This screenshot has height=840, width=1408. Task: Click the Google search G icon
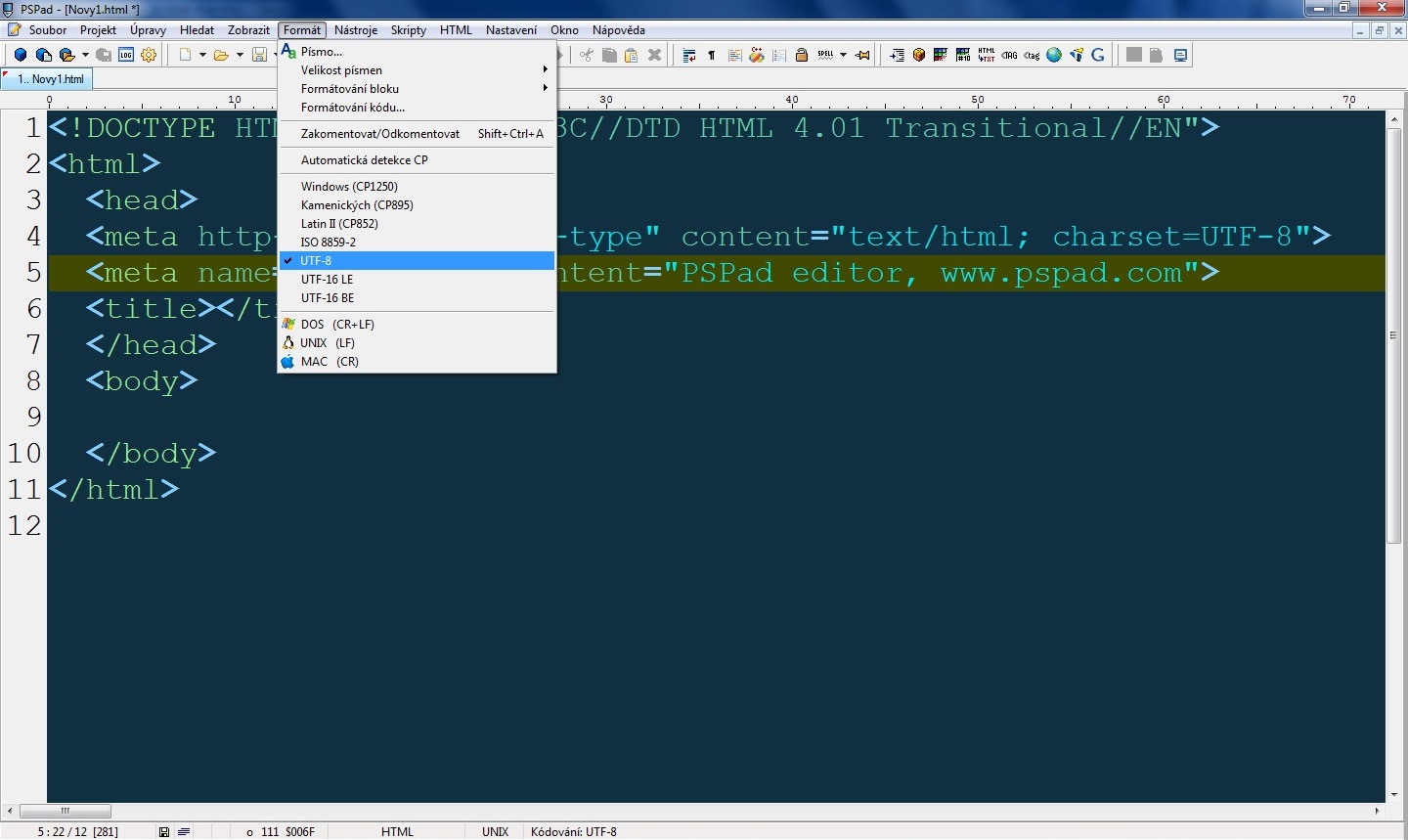1098,55
